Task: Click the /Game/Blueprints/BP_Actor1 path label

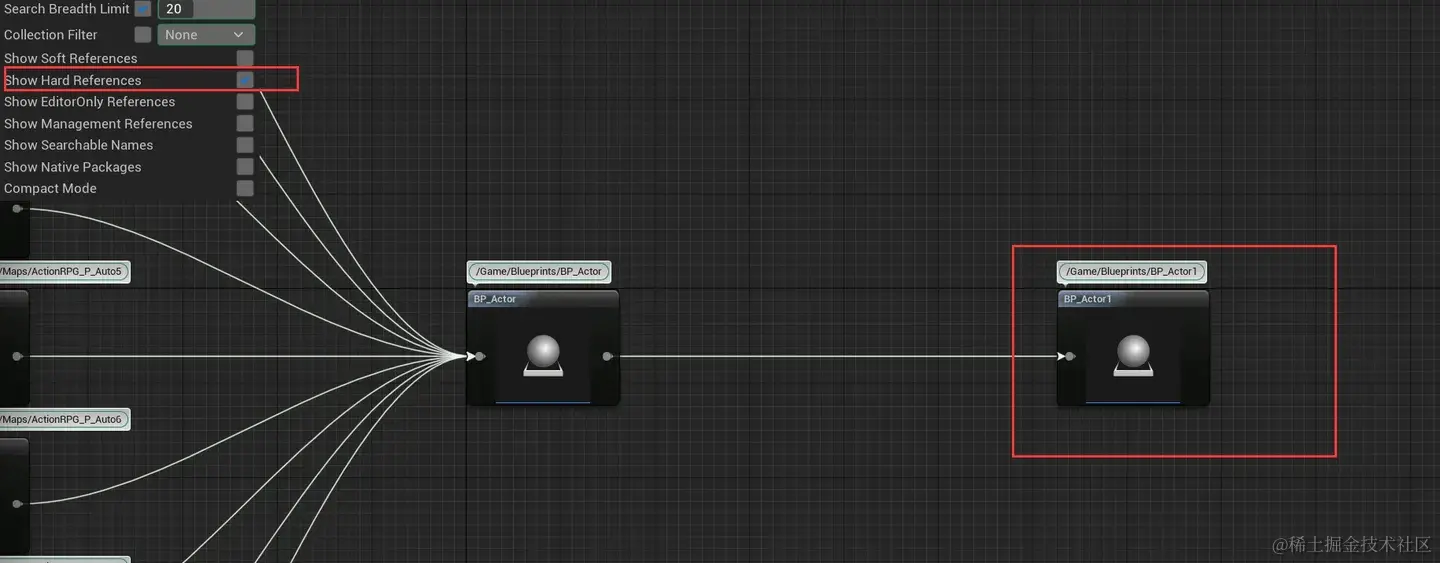Action: coord(1132,271)
